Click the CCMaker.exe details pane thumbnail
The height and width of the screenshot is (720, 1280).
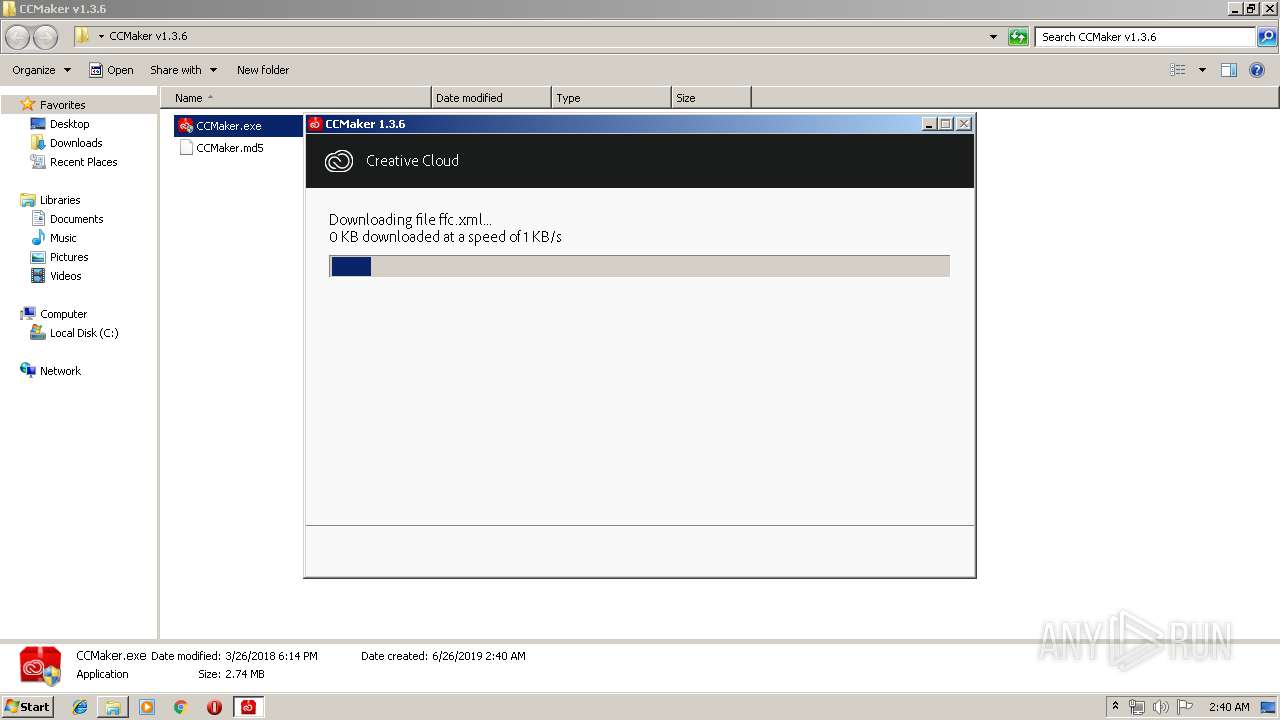pos(40,666)
